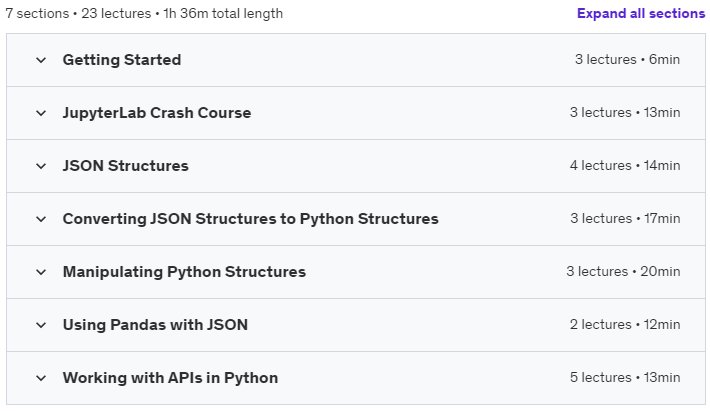Expand the JSON Structures section chevron
Image resolution: width=710 pixels, height=411 pixels.
coord(41,166)
